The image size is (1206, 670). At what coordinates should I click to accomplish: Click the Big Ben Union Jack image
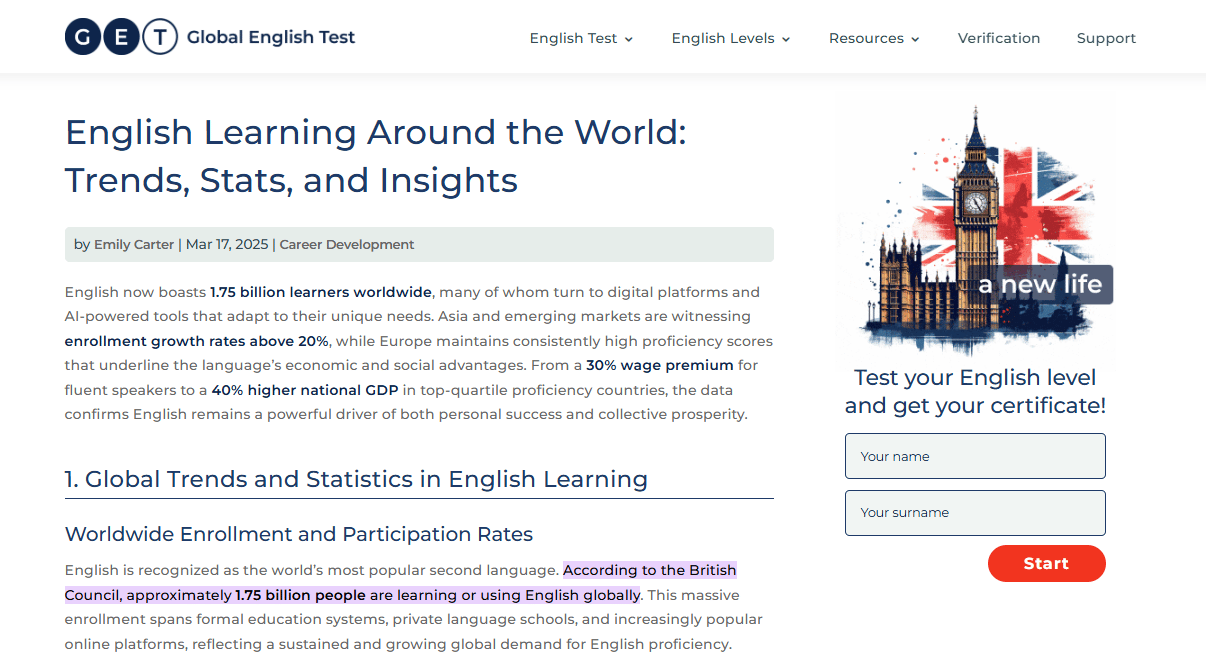coord(975,230)
